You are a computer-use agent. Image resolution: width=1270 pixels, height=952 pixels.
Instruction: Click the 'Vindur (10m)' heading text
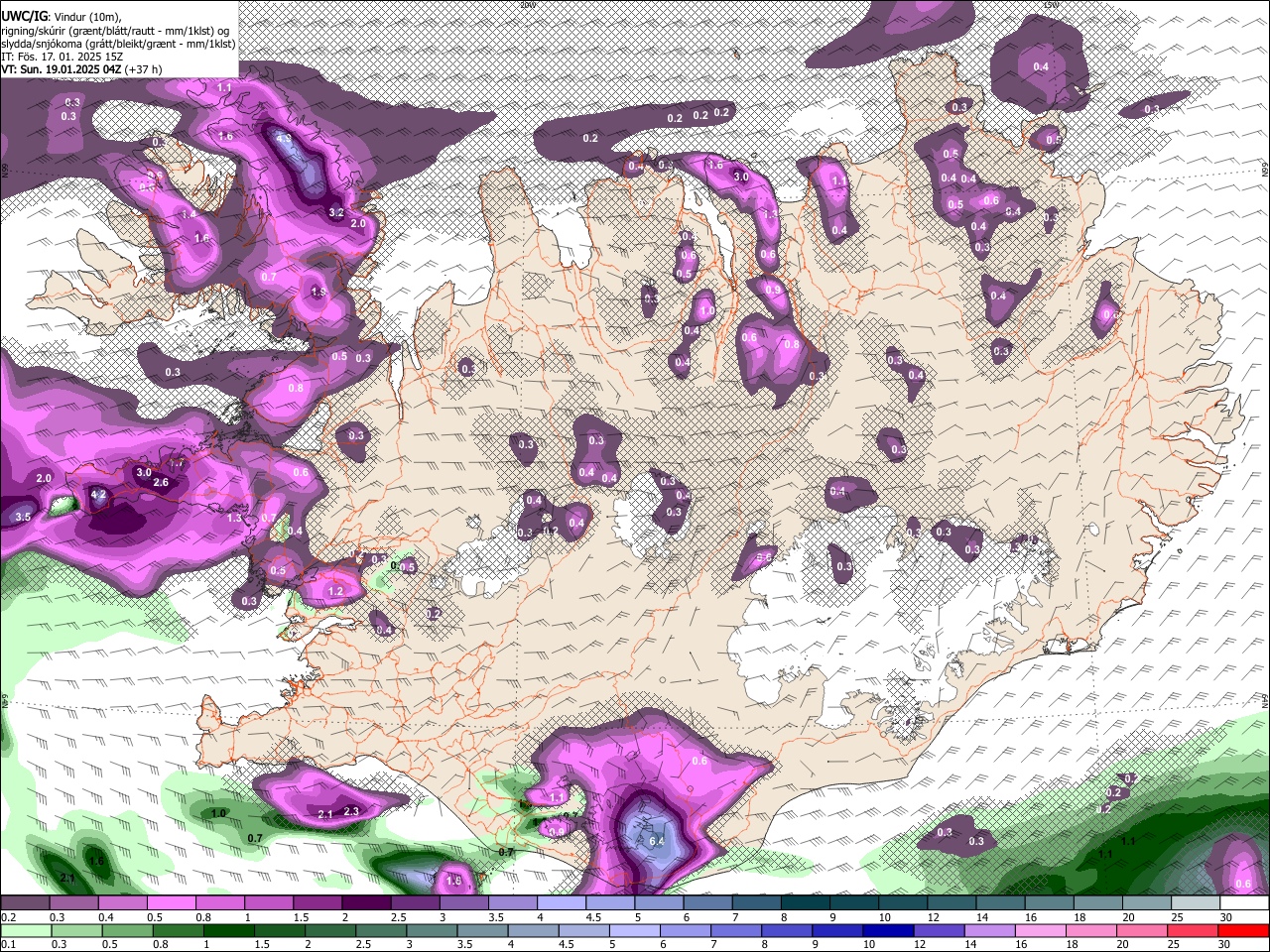click(87, 17)
